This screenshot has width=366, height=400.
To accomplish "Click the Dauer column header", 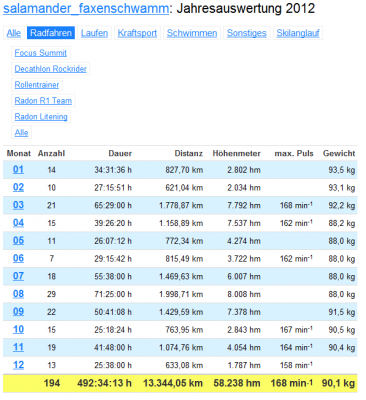I will [x=120, y=153].
